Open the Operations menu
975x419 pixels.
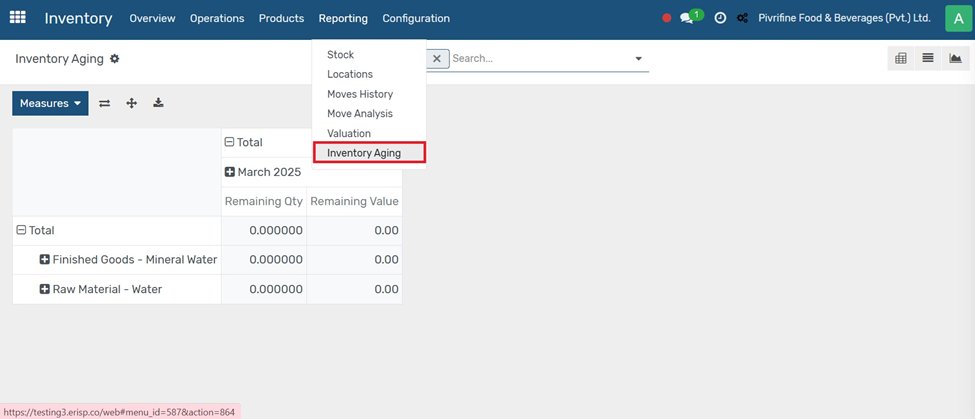point(217,19)
